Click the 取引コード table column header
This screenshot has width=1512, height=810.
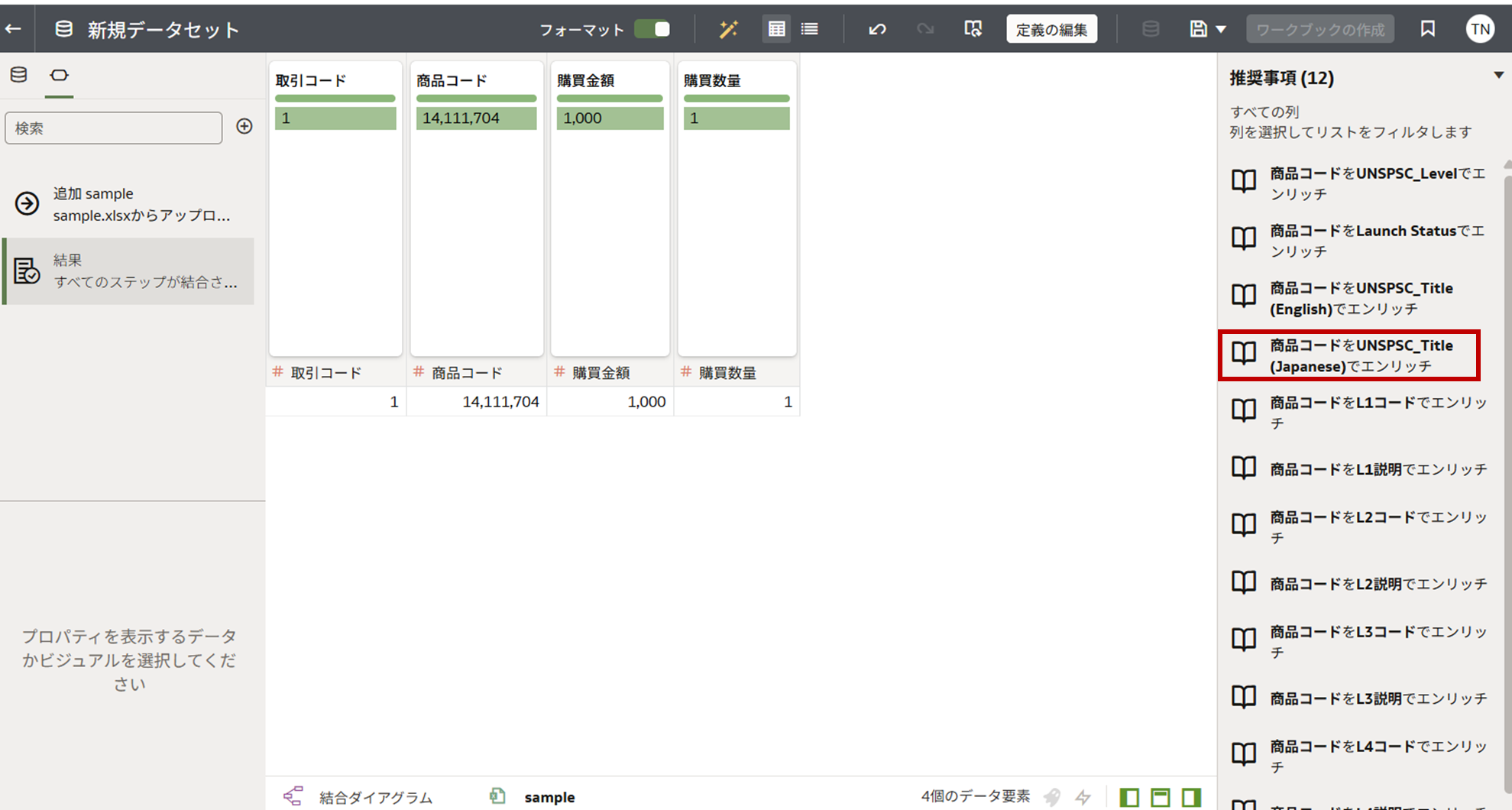point(336,372)
